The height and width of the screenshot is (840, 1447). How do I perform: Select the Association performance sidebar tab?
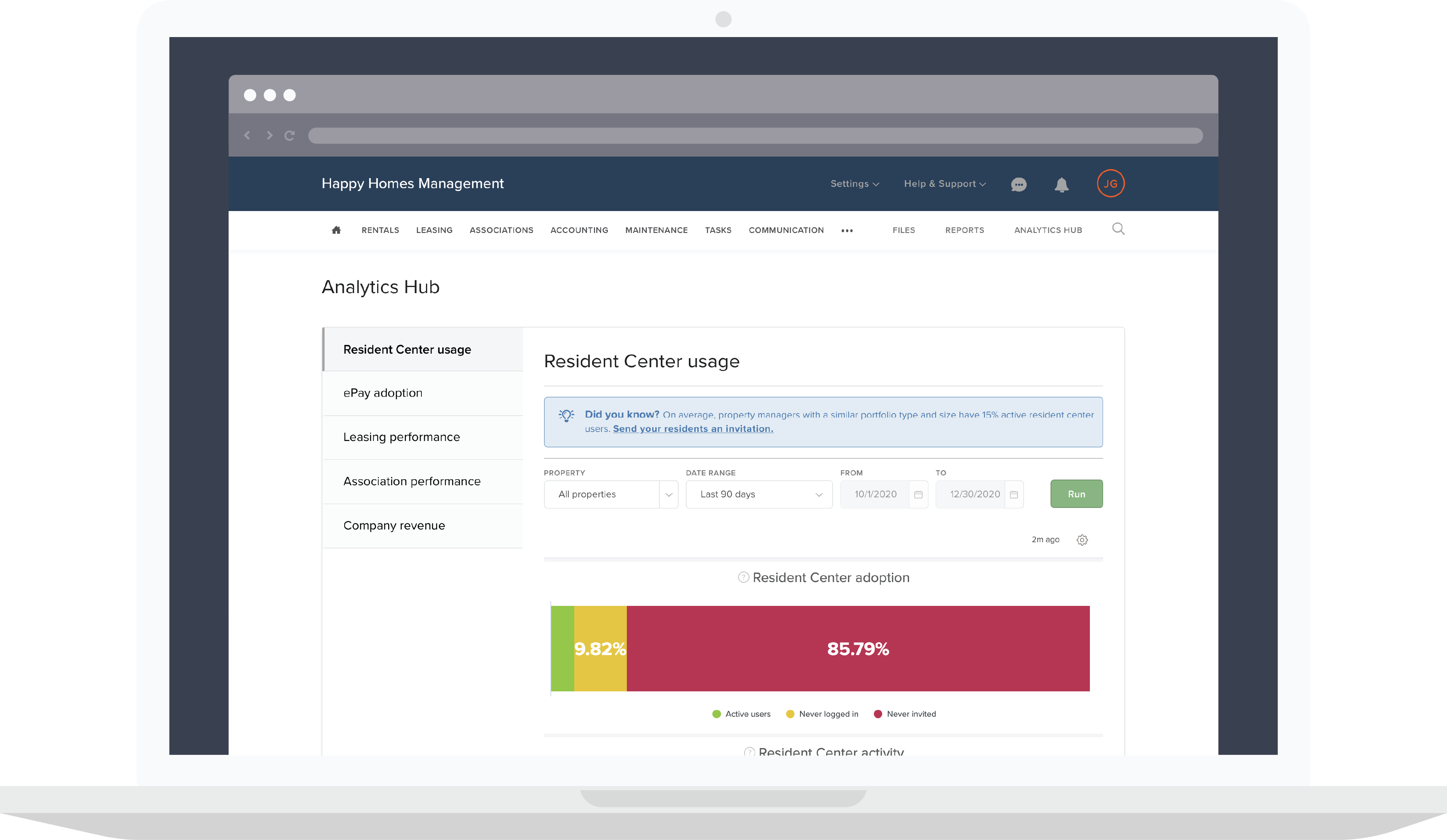coord(423,482)
